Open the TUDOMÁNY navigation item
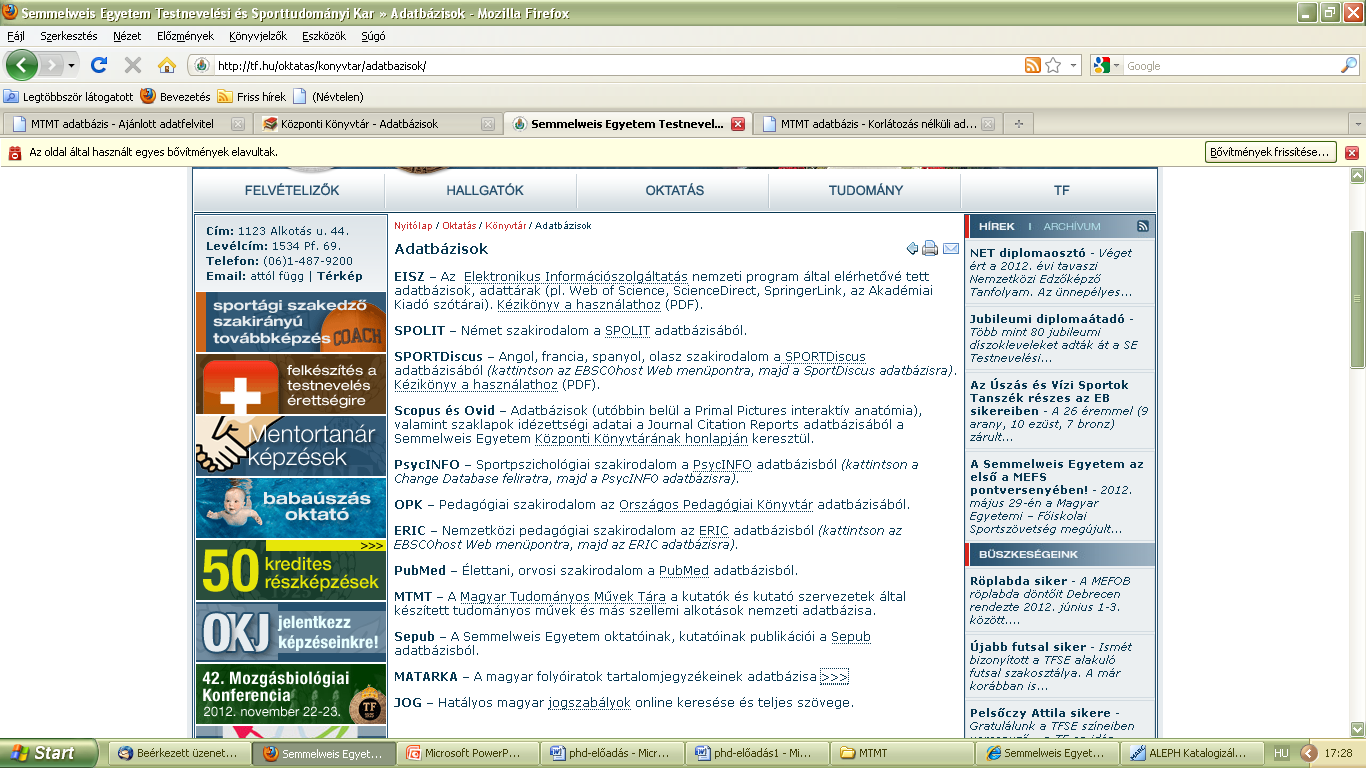Image resolution: width=1366 pixels, height=768 pixels. [866, 190]
